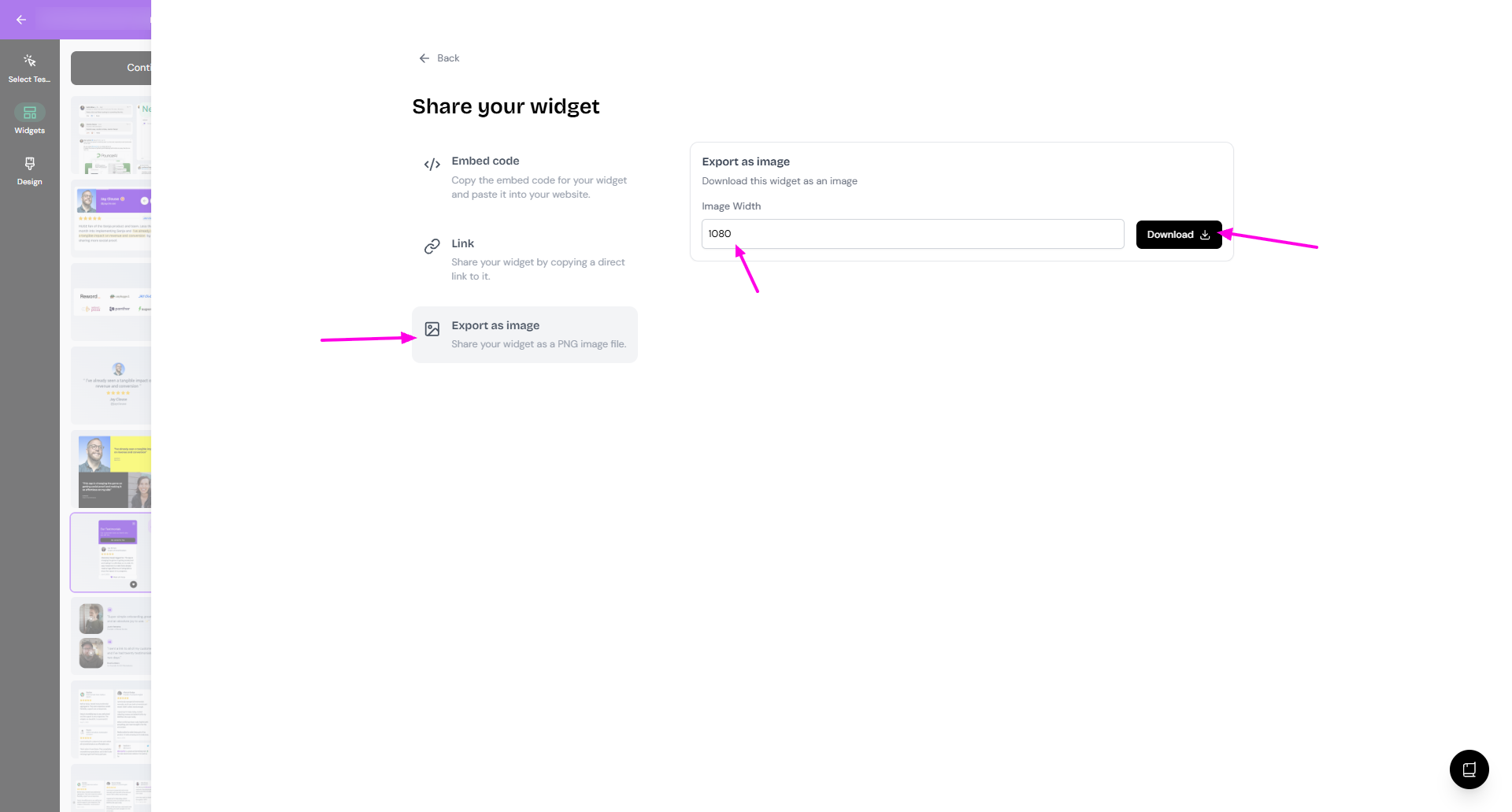This screenshot has width=1512, height=812.
Task: Click the Continue button in the left panel
Action: click(112, 68)
